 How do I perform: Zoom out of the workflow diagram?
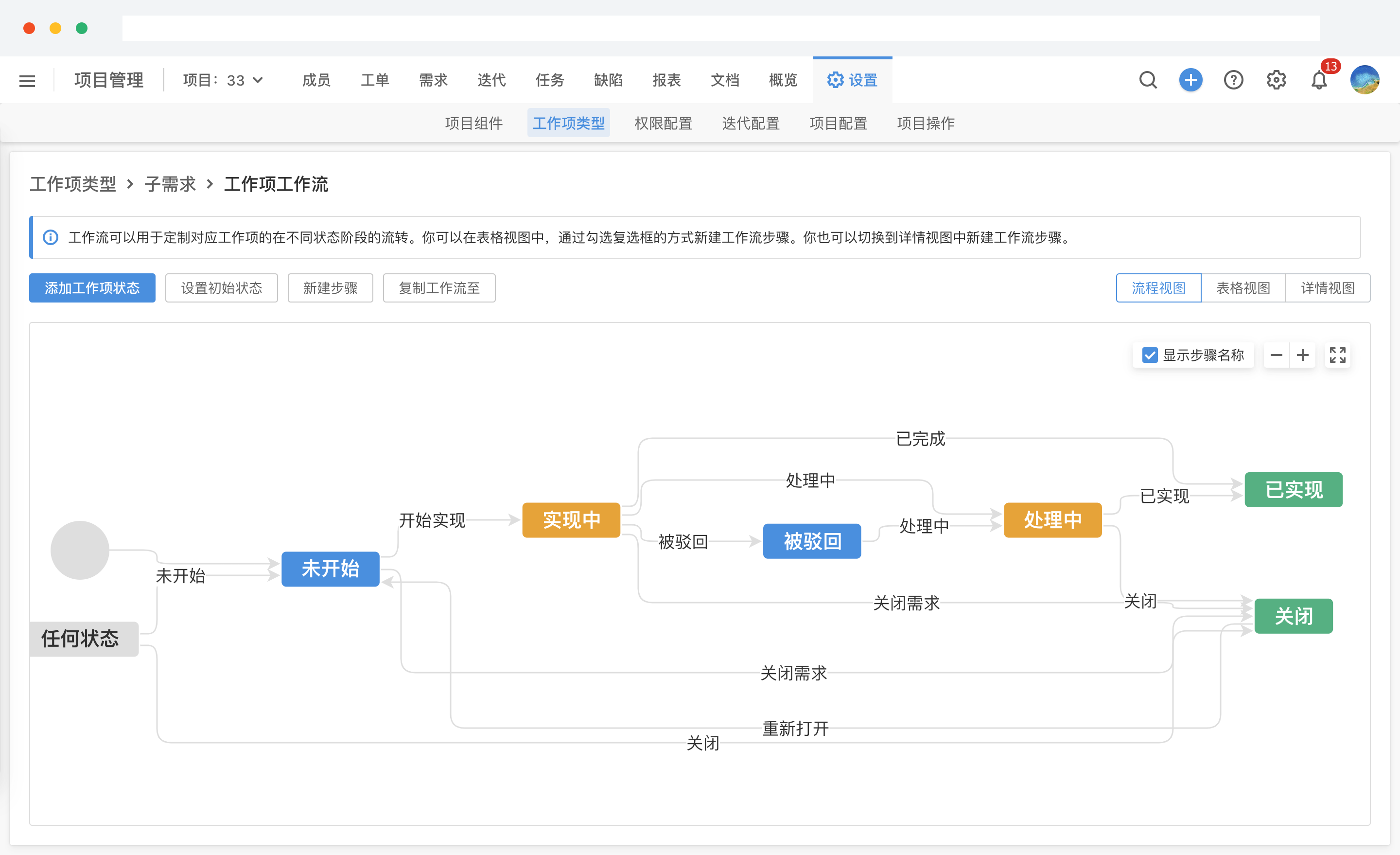click(1276, 355)
